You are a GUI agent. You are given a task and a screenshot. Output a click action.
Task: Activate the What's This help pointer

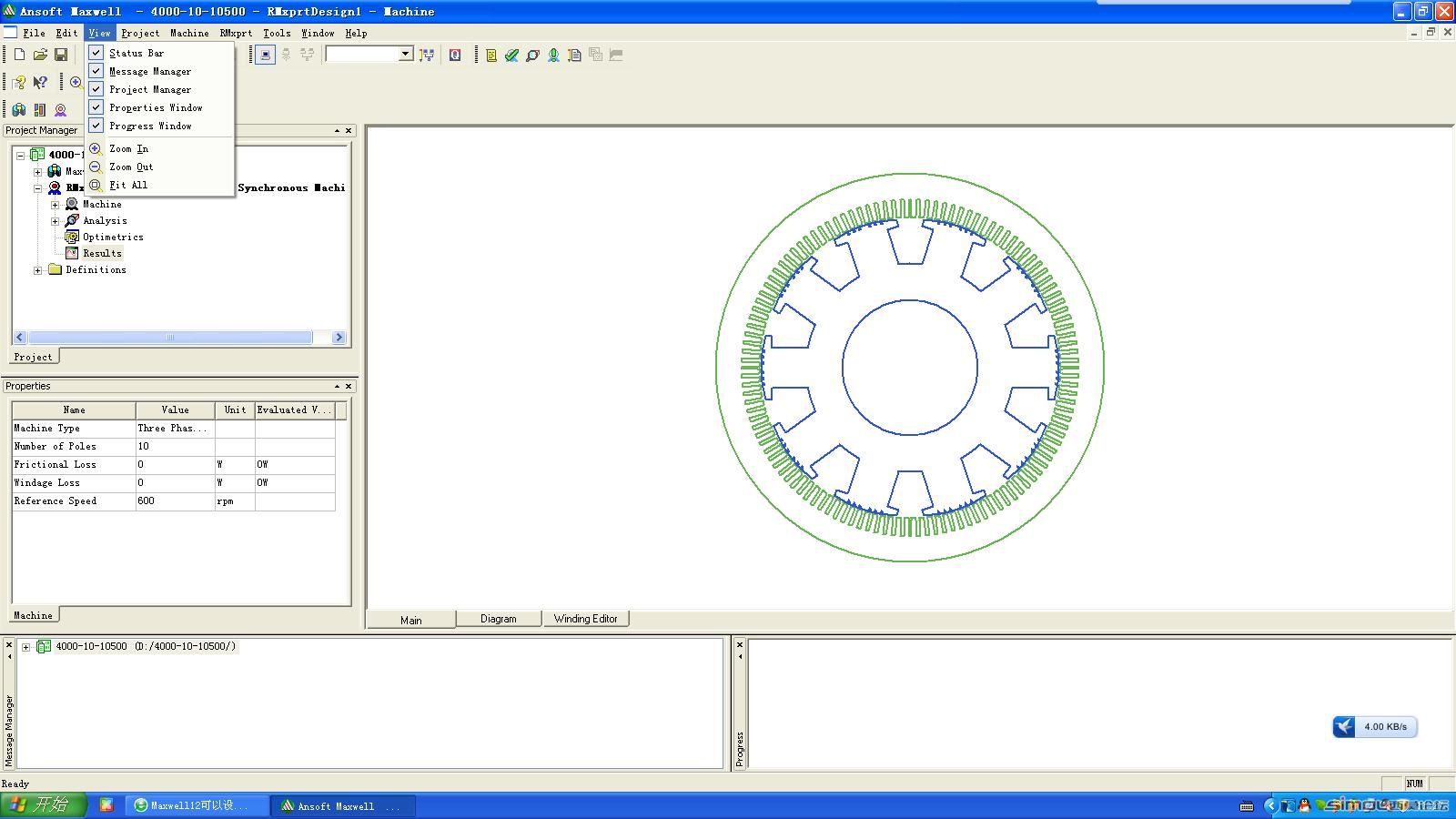(x=40, y=82)
